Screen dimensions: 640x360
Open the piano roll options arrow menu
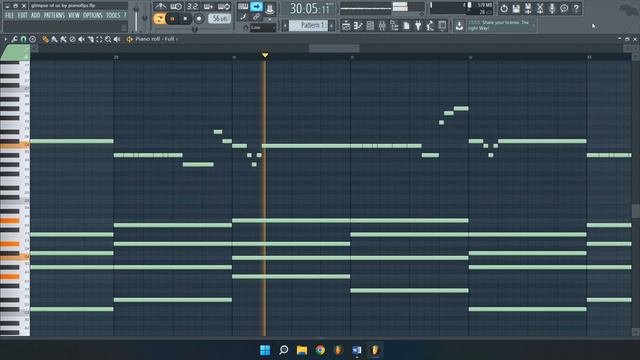pyautogui.click(x=5, y=39)
